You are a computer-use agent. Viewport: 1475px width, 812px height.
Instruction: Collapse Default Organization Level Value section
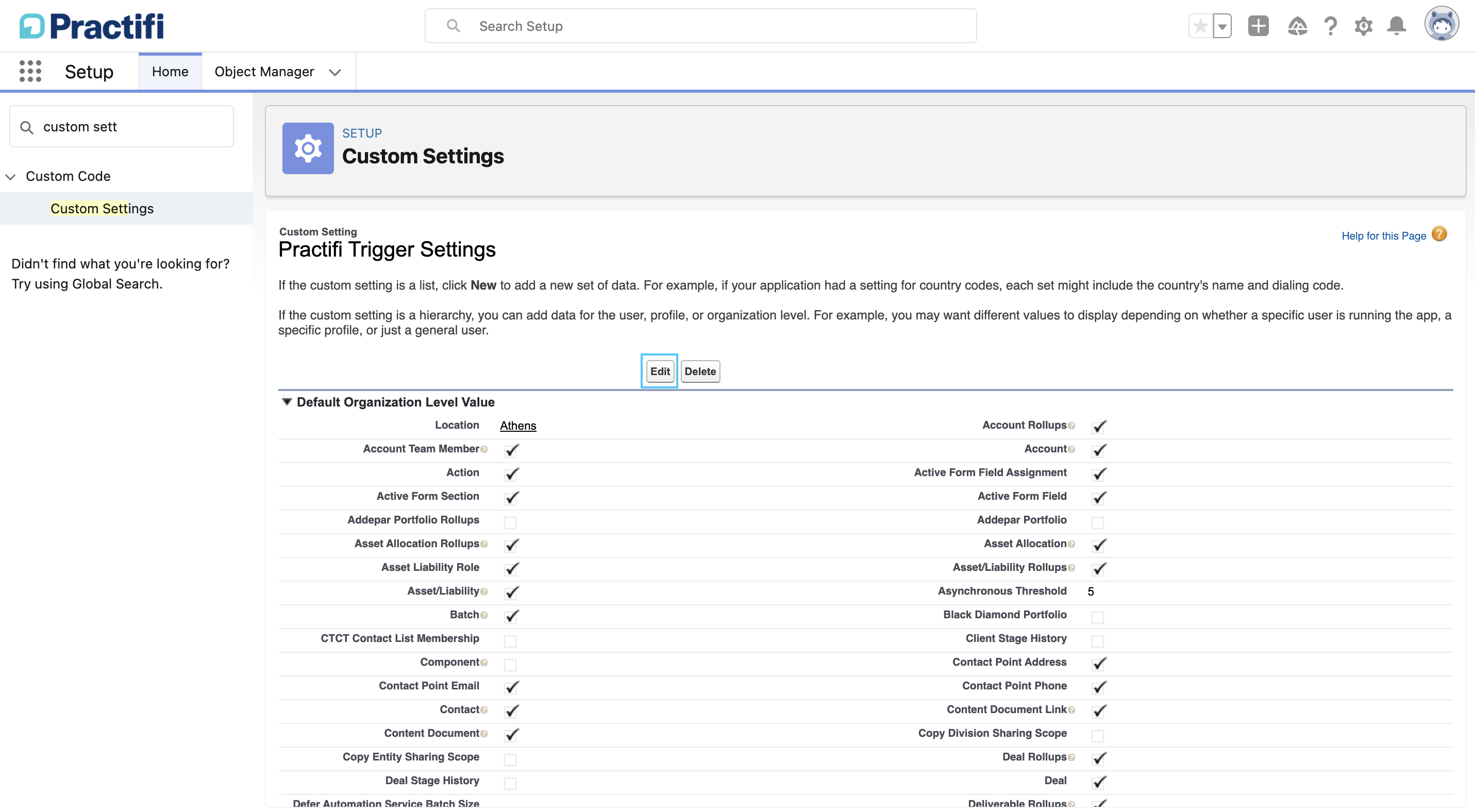pos(287,402)
